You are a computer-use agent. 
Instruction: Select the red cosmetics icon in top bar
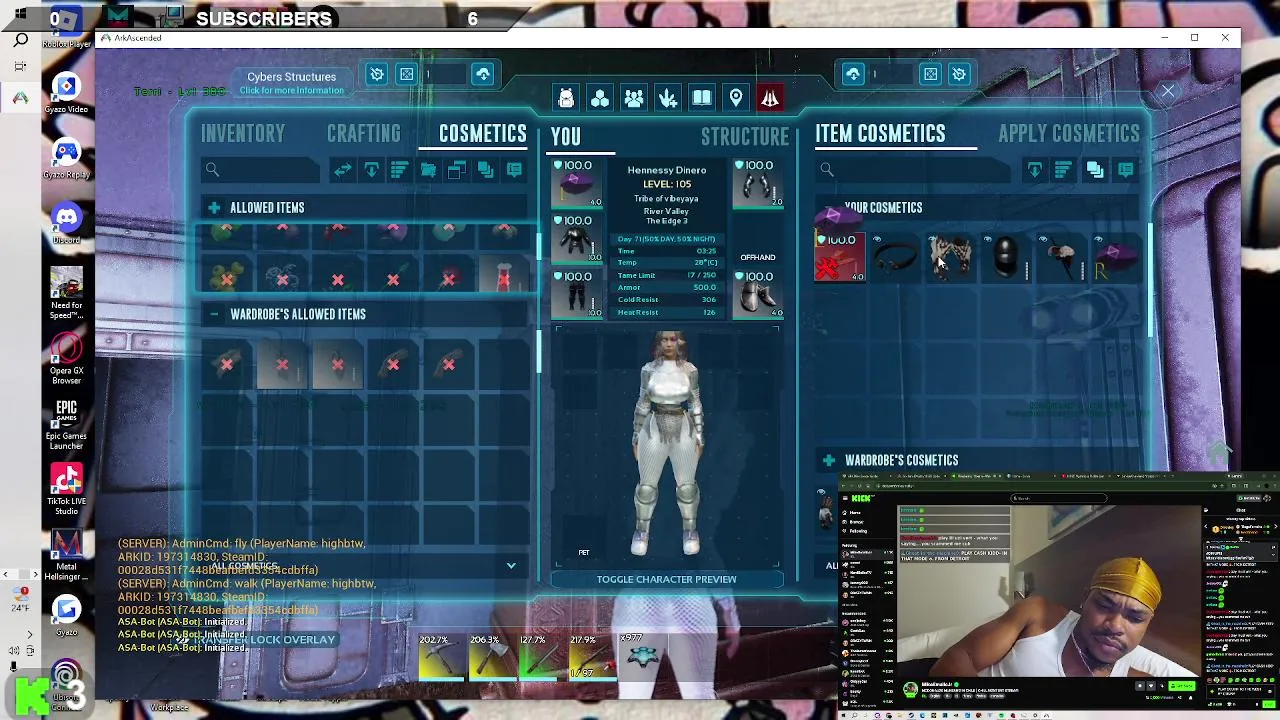770,98
